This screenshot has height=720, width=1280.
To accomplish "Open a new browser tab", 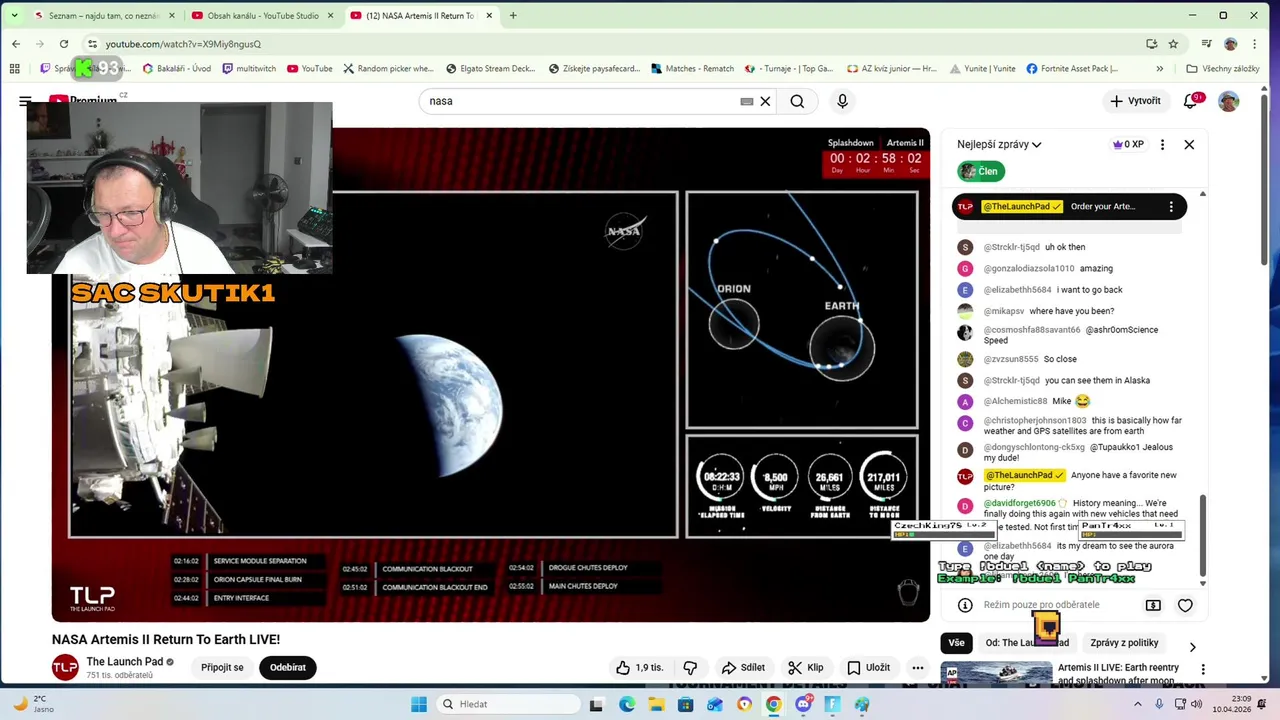I will (x=513, y=15).
